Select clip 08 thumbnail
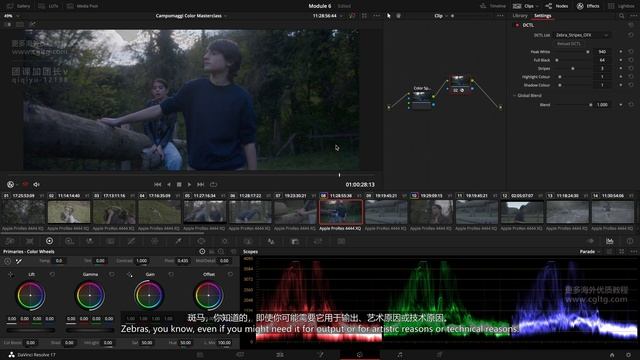Viewport: 640px width, 360px height. pos(340,212)
